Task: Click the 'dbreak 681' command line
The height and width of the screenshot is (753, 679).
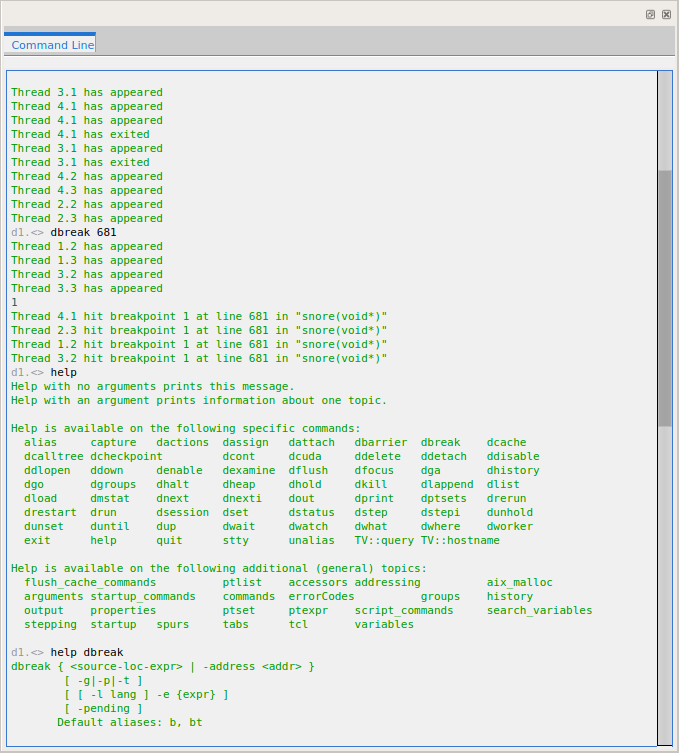Action: 83,232
